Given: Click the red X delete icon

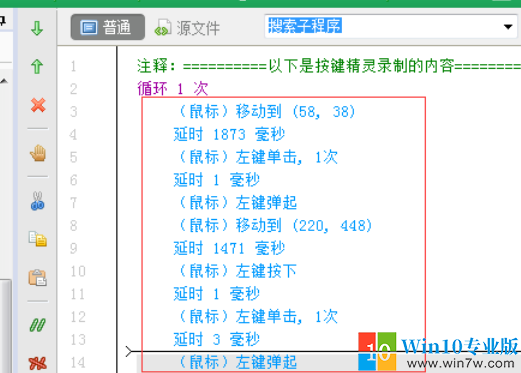Looking at the screenshot, I should 38,105.
